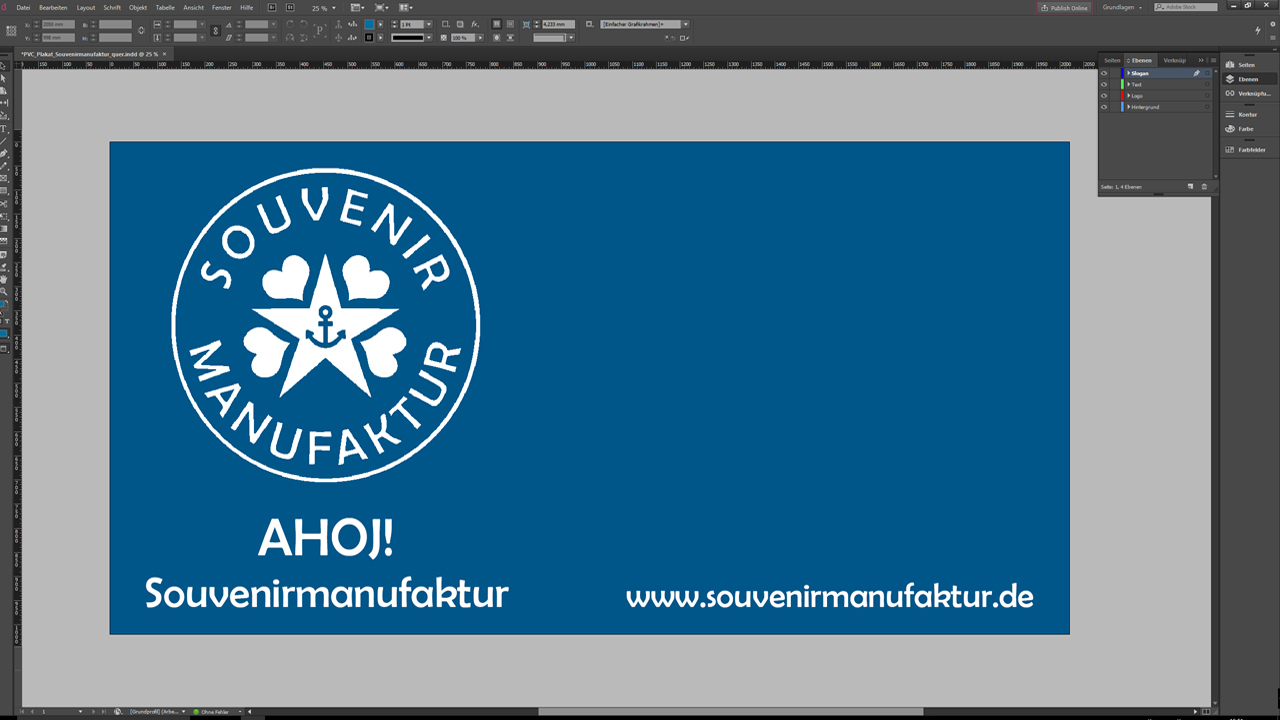The width and height of the screenshot is (1280, 720).
Task: Hide the Hintergrund layer via eye icon
Action: 1104,106
